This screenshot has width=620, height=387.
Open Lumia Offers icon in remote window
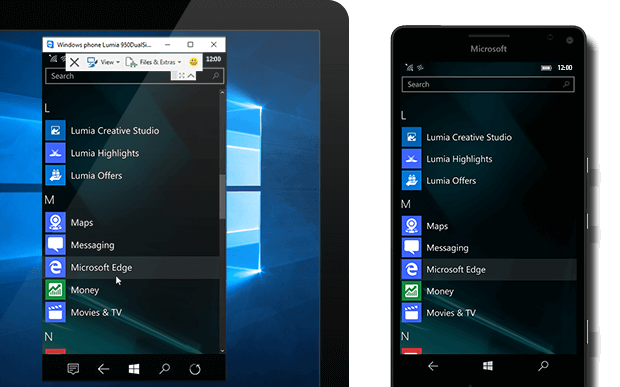click(x=55, y=176)
